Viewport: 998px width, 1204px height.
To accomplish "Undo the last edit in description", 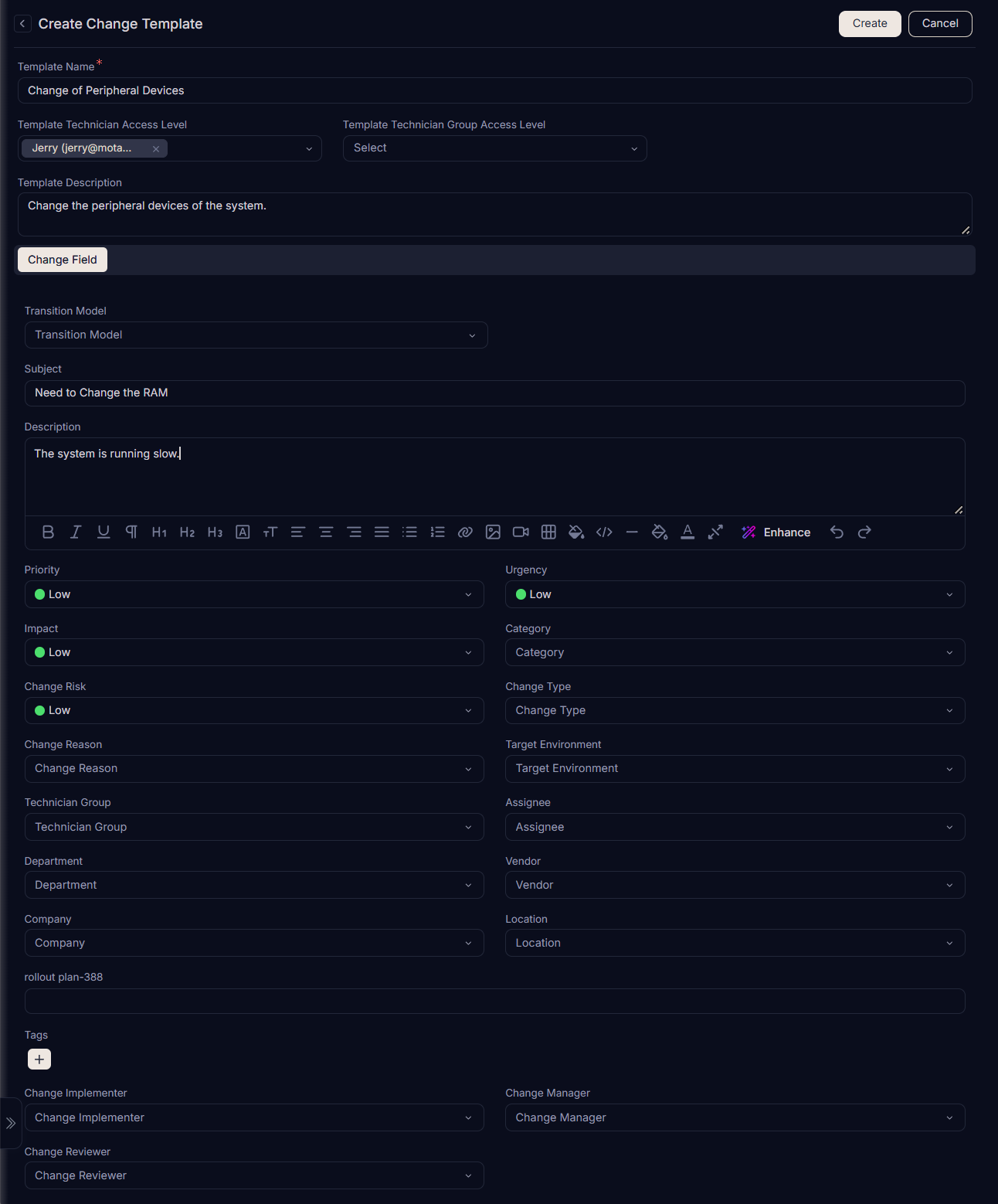I will [x=837, y=532].
